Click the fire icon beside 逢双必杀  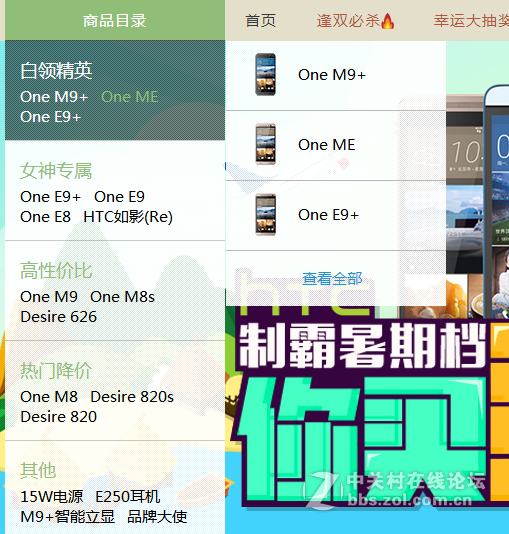[387, 21]
